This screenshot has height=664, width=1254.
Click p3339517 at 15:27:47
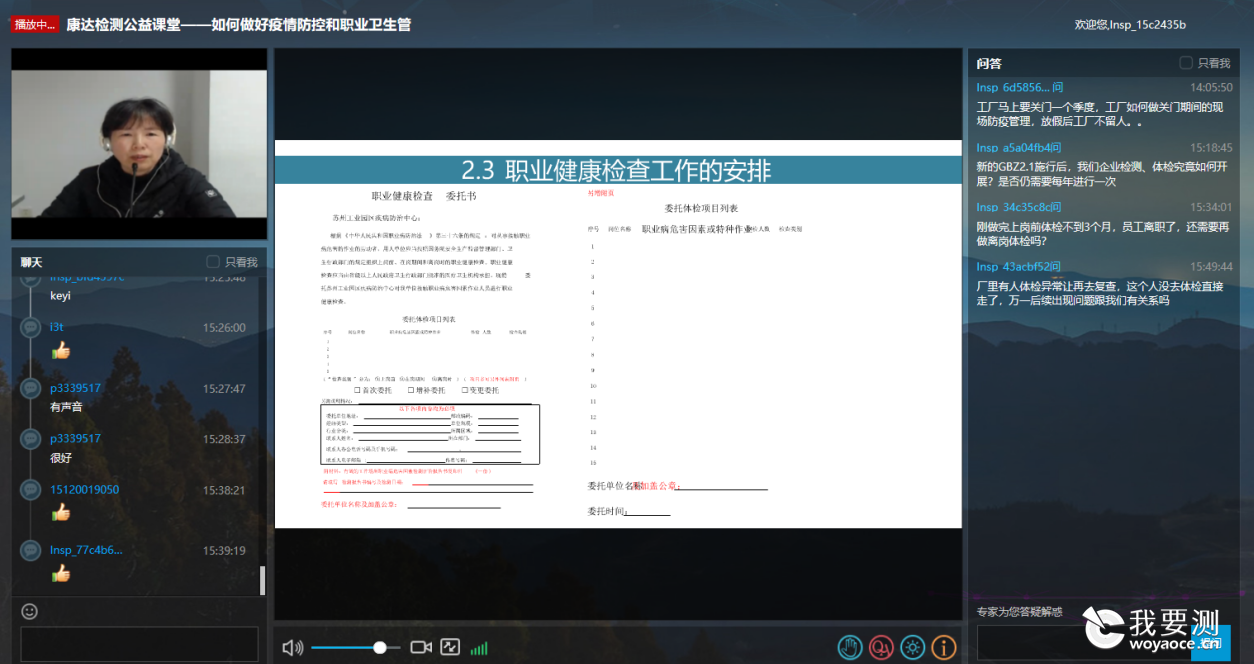(x=75, y=388)
